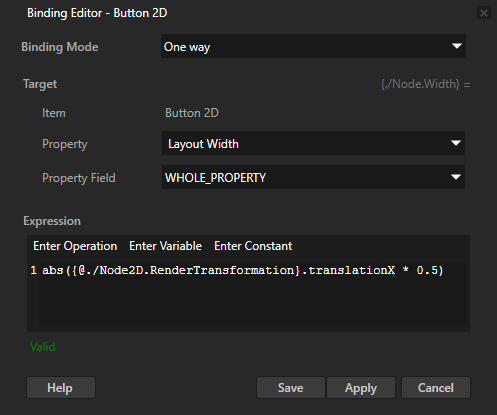Click the Binding Mode label

click(60, 47)
